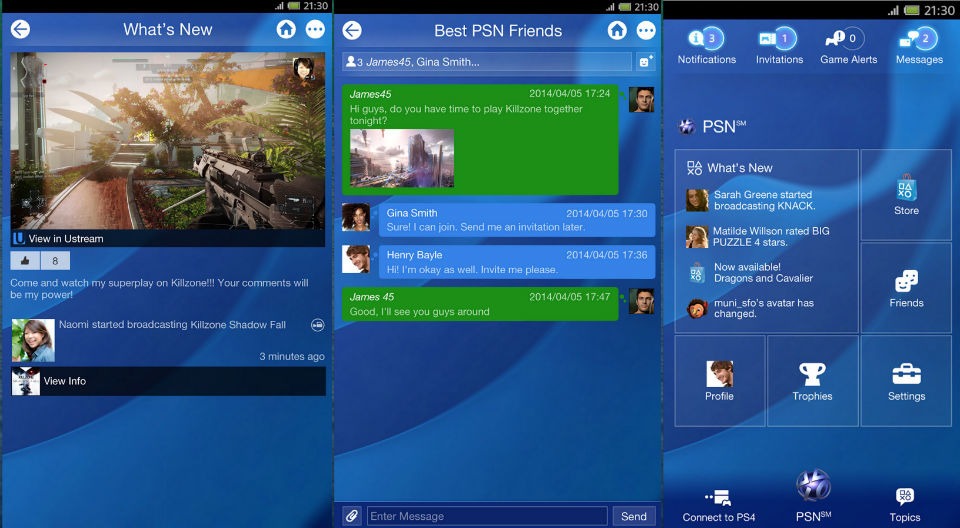This screenshot has height=528, width=960.
Task: Open the Profile tile
Action: tap(719, 381)
